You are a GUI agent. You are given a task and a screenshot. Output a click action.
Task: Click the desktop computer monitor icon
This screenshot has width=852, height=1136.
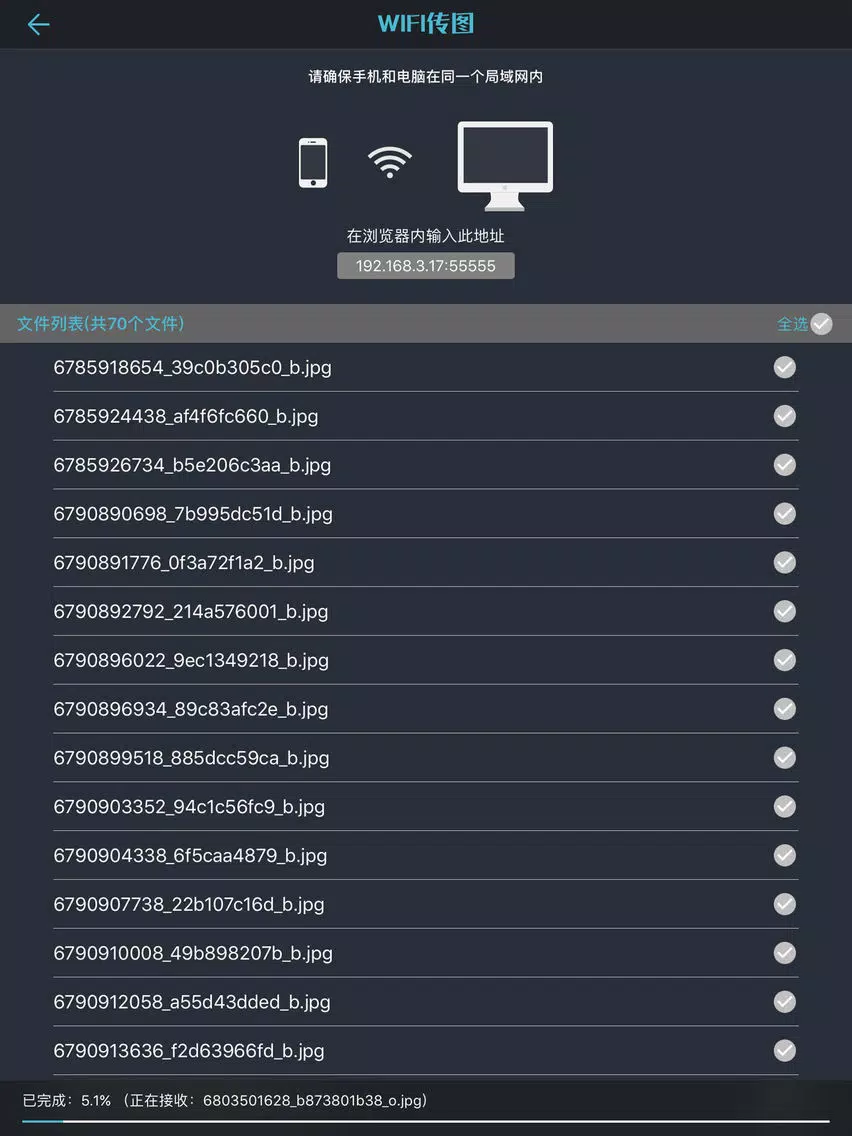point(505,166)
